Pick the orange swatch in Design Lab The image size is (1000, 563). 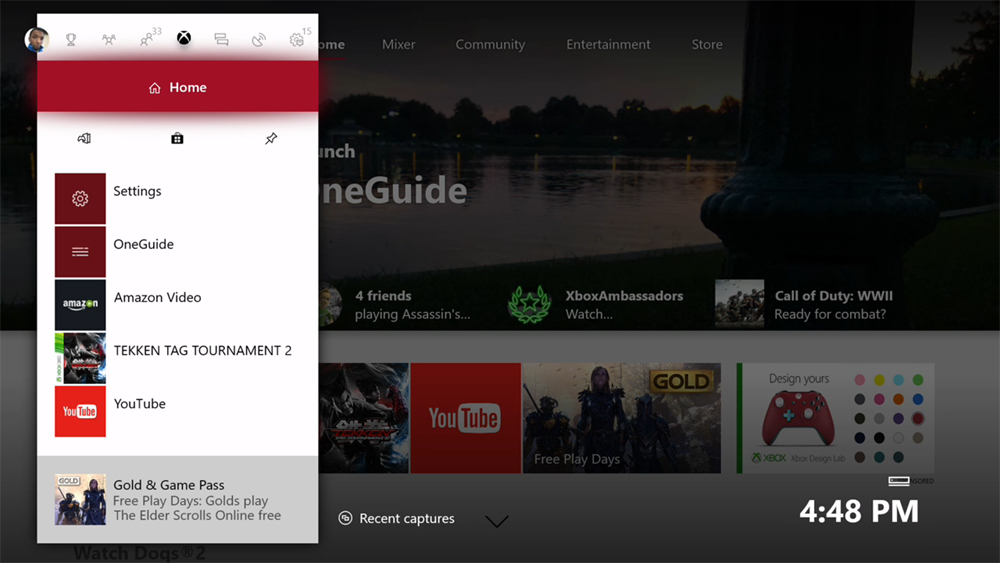point(899,399)
